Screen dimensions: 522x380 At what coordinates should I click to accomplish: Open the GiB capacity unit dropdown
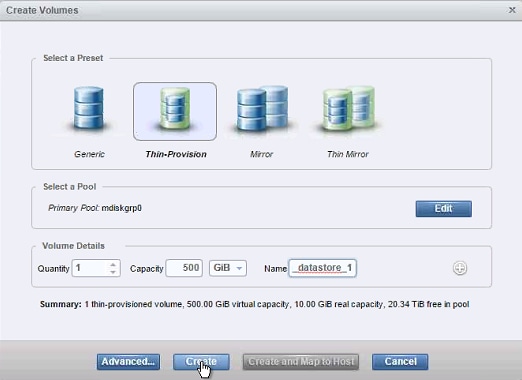coord(228,268)
